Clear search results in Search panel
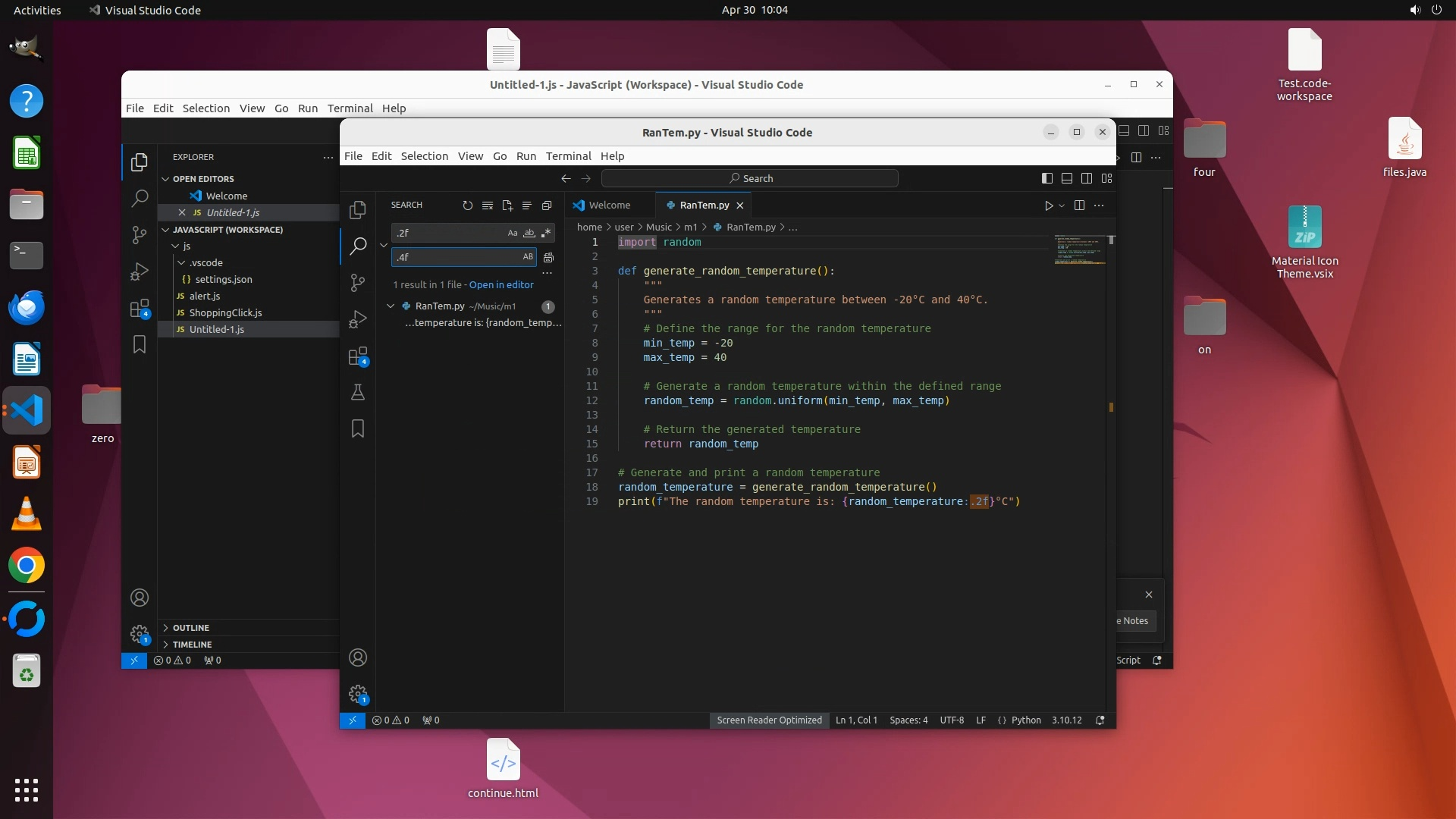 click(487, 206)
